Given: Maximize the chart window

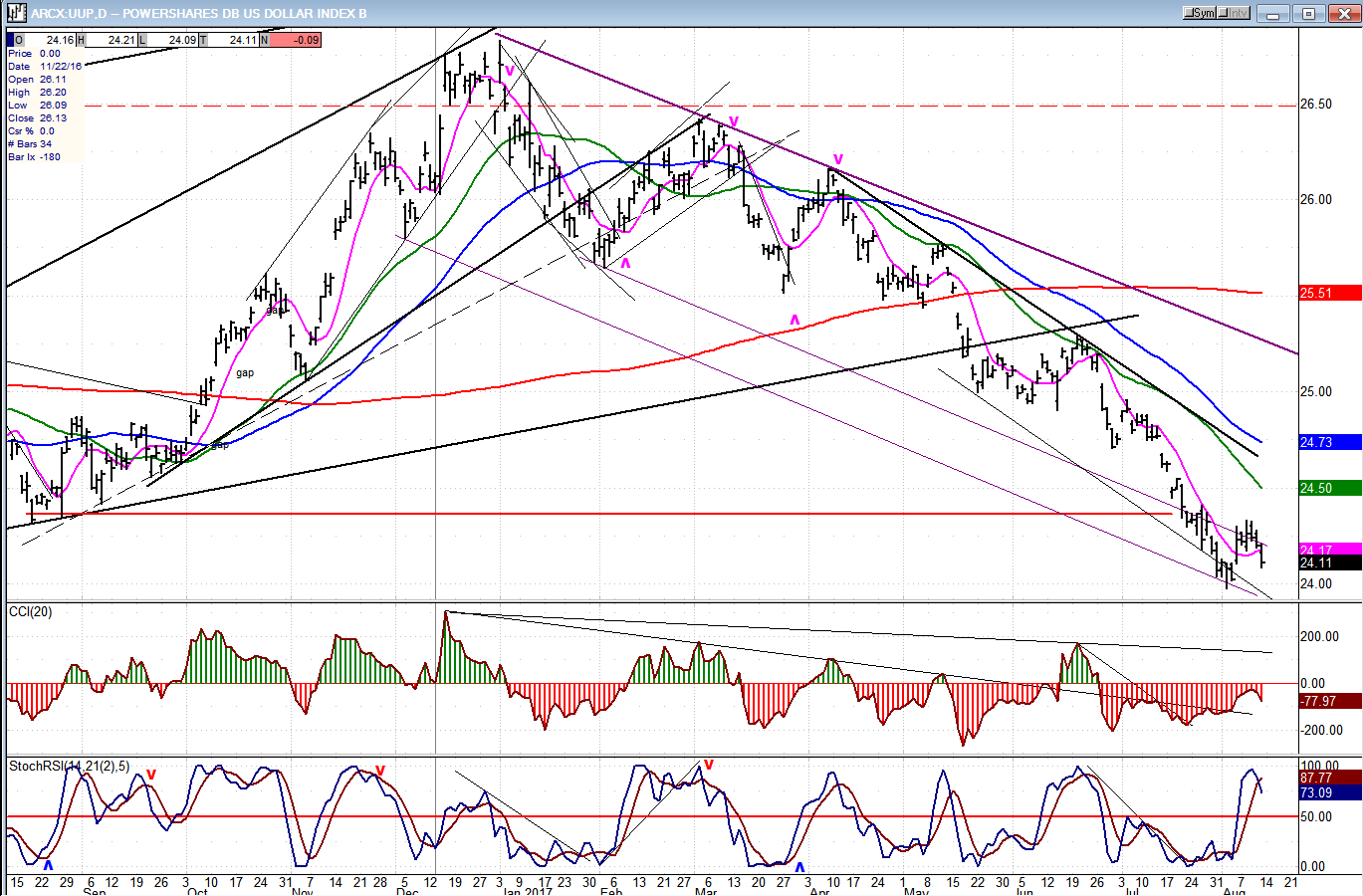Looking at the screenshot, I should (1308, 13).
